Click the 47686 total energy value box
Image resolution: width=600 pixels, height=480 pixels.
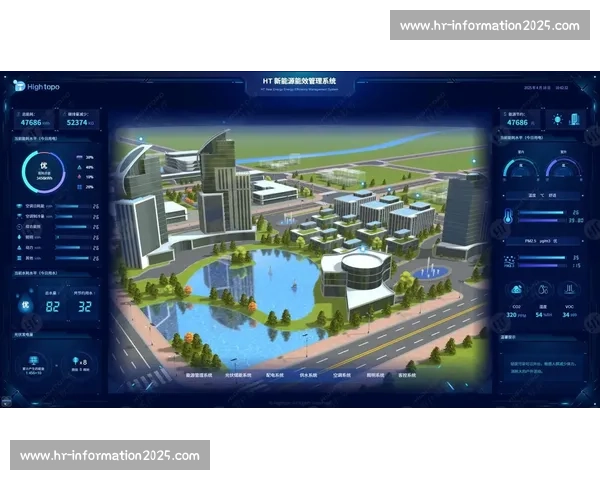click(x=38, y=120)
